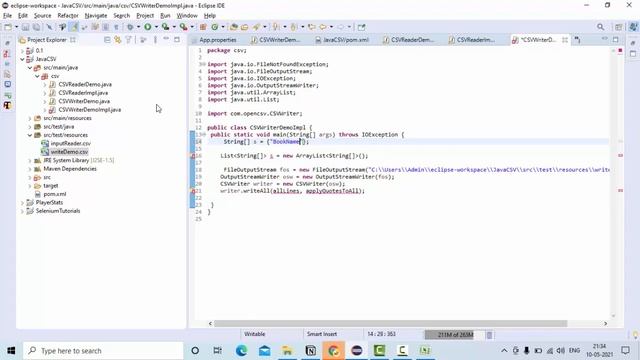This screenshot has height=360, width=640.
Task: Expand the src/main/resources folder
Action: 30,118
